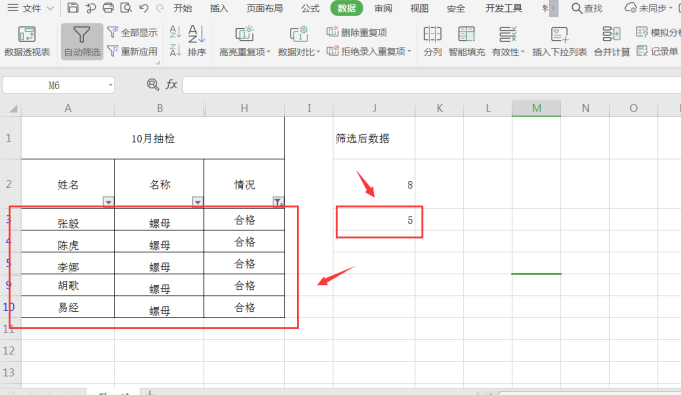Click the 未同步 cloud sync button
Viewport: 681px width, 395px height.
click(648, 8)
